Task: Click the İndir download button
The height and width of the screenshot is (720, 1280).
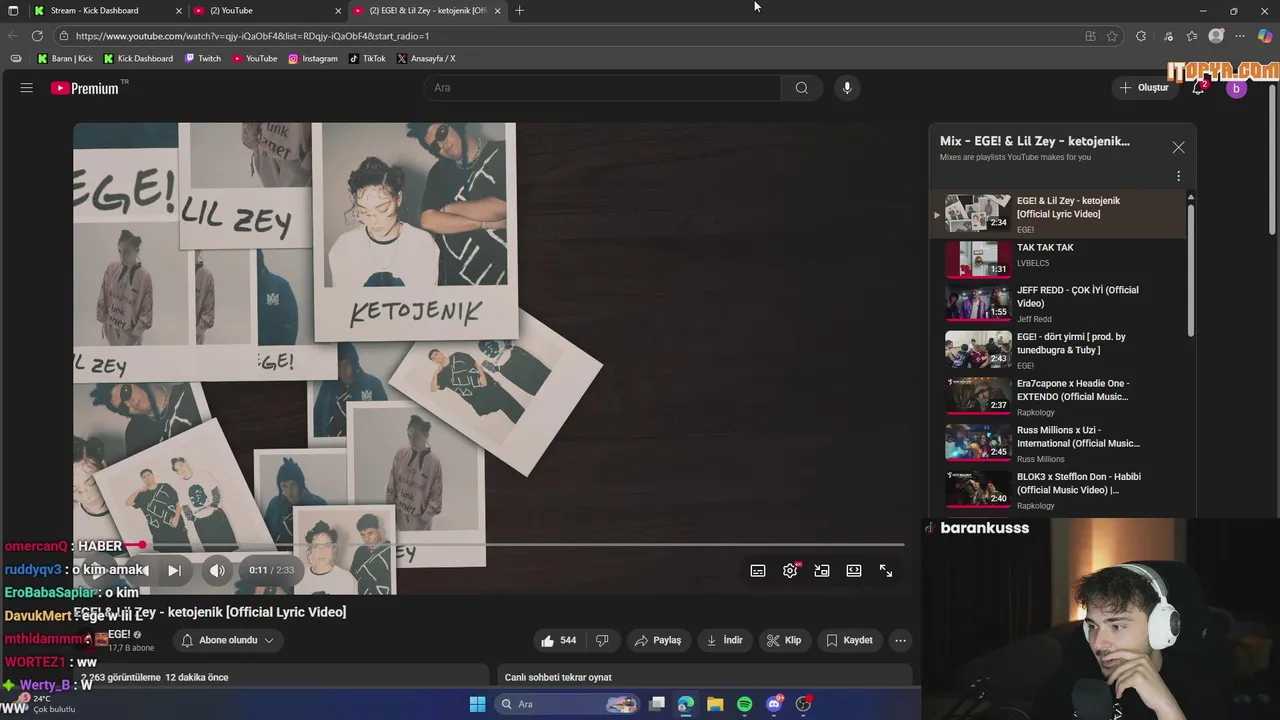Action: tap(725, 640)
